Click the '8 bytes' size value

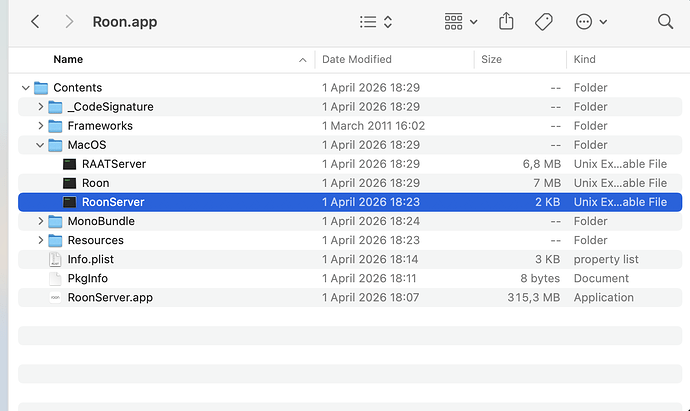(x=540, y=279)
